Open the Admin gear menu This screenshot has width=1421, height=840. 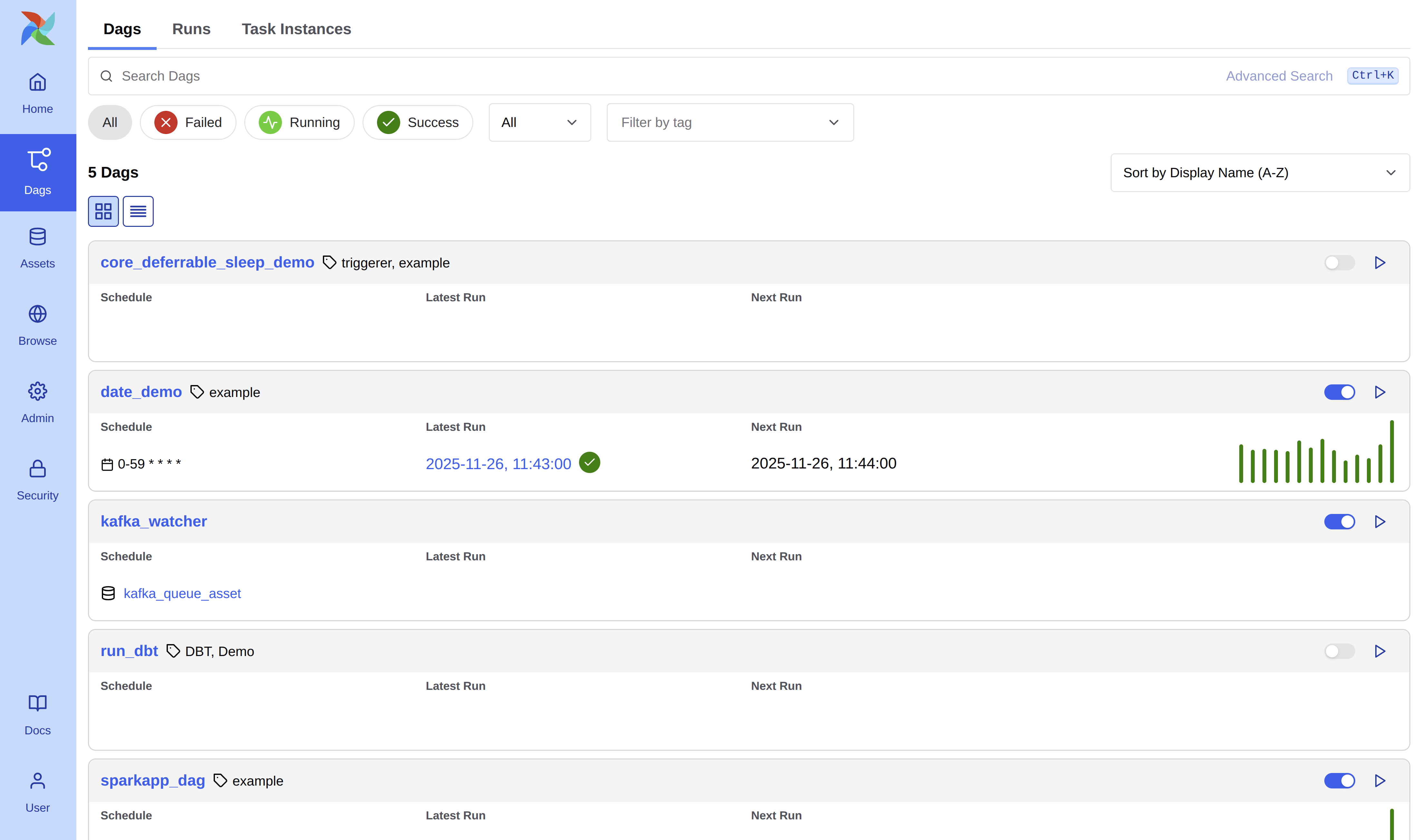(37, 402)
